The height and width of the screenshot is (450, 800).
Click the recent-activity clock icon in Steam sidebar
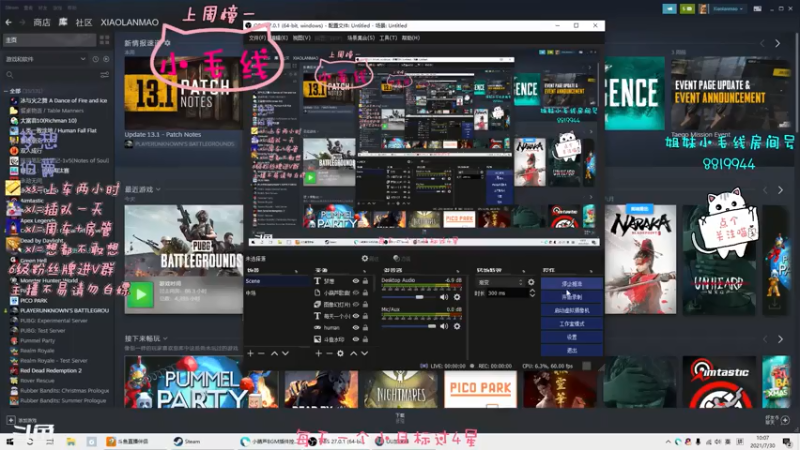95,59
